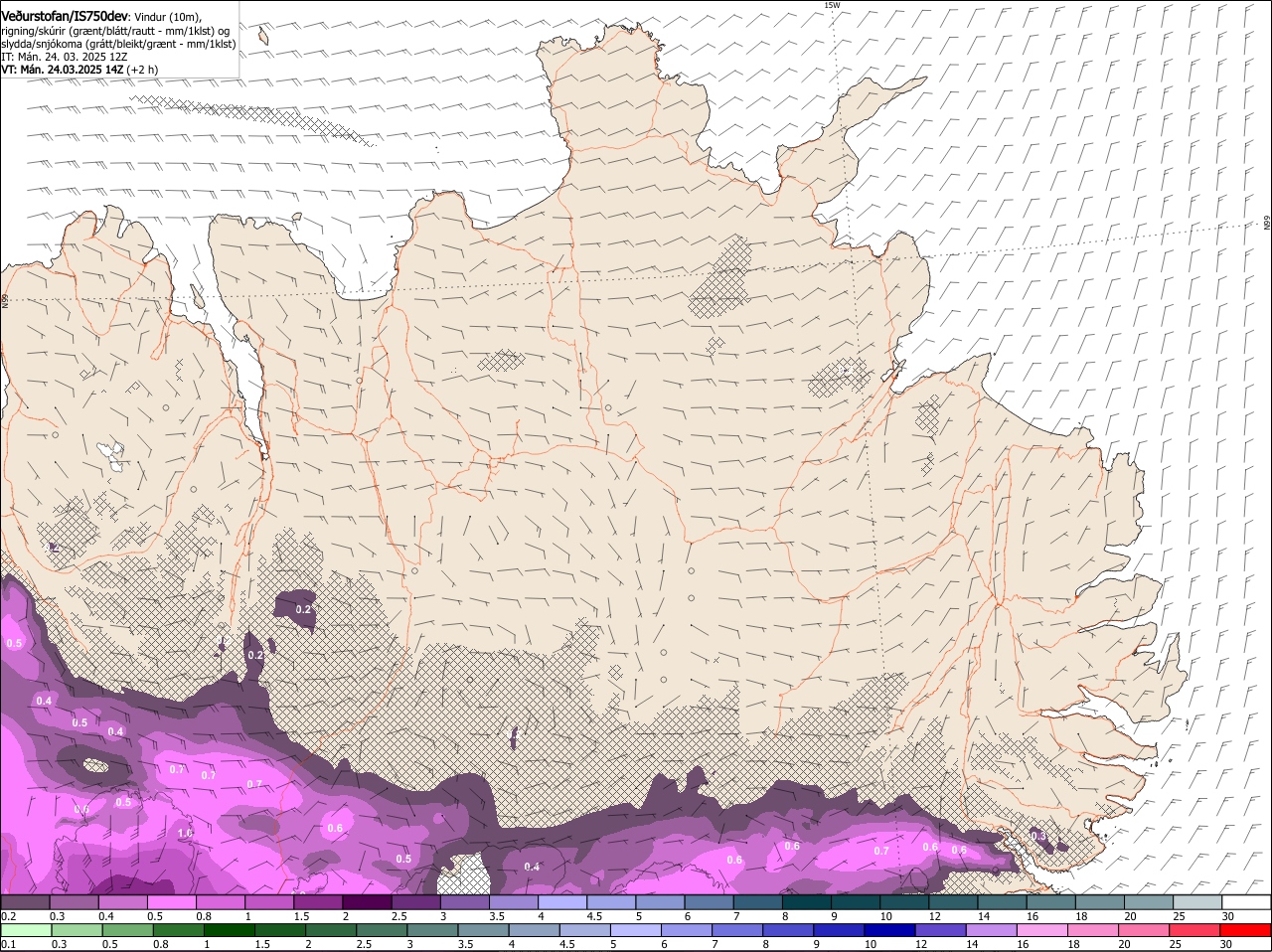This screenshot has width=1272, height=952.
Task: Pick the darkest purple 2–2.5 swatch in upper legend
Action: tap(367, 901)
